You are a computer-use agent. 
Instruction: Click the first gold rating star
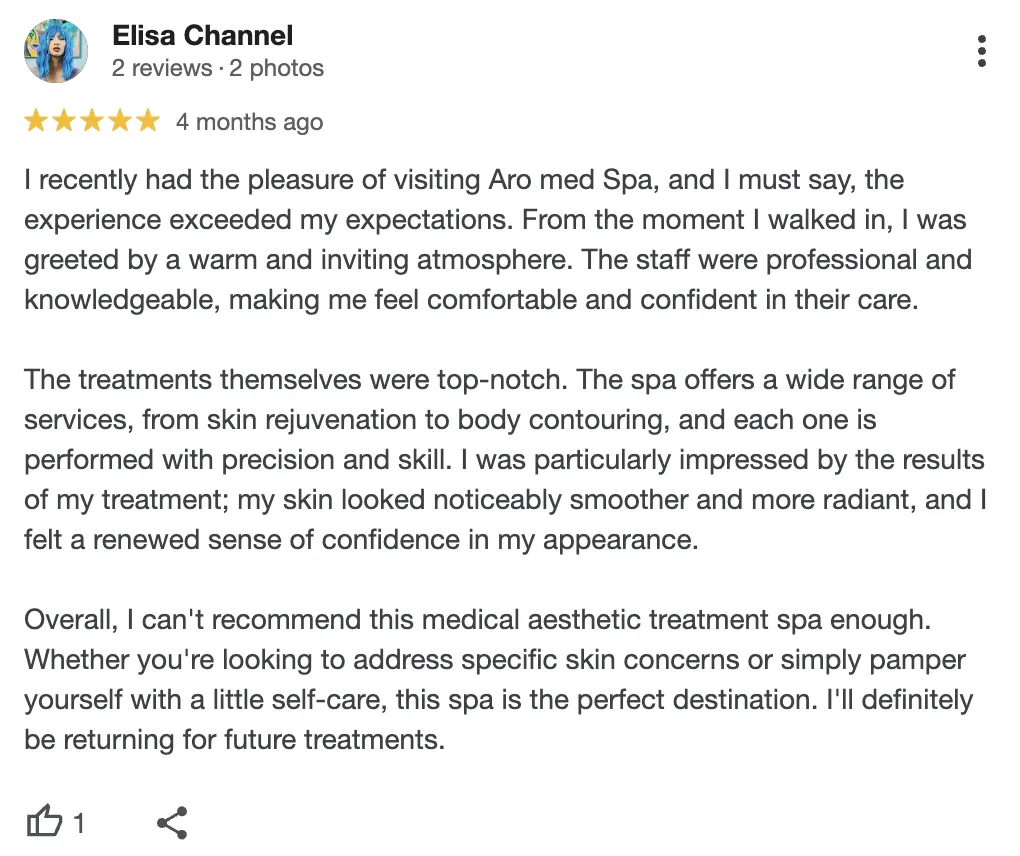[x=36, y=121]
